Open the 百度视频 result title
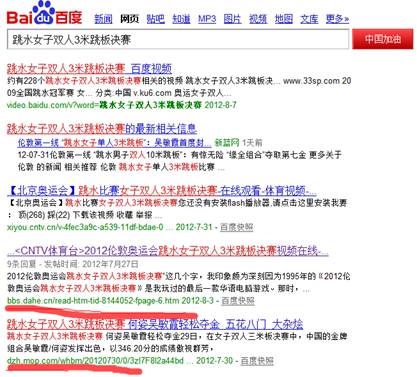 [89, 69]
